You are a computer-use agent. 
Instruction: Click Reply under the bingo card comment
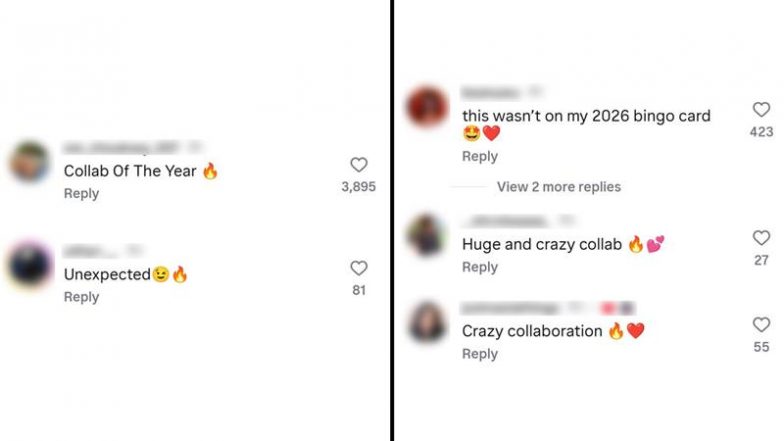click(480, 157)
